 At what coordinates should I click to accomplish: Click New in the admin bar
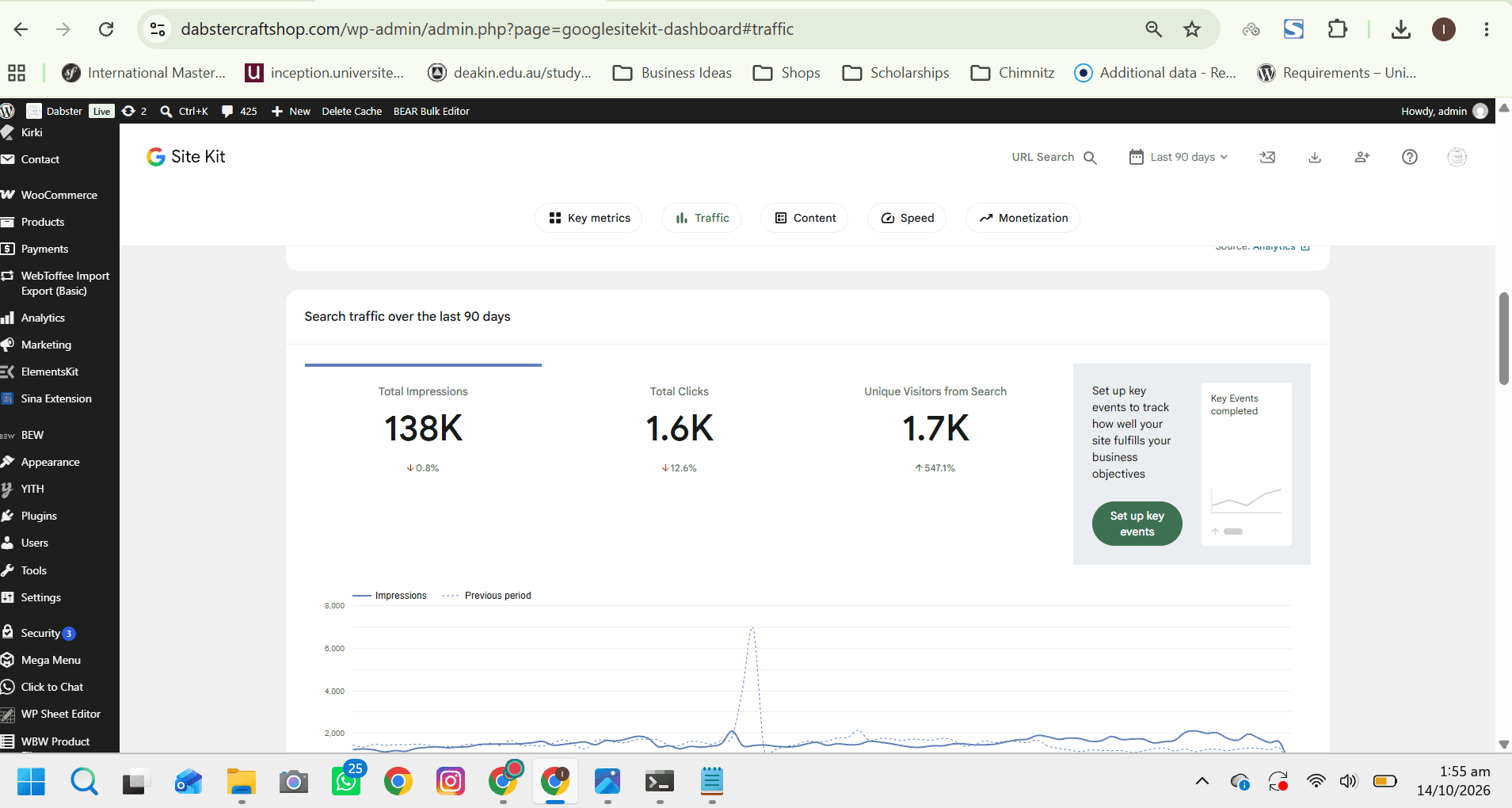click(x=291, y=111)
